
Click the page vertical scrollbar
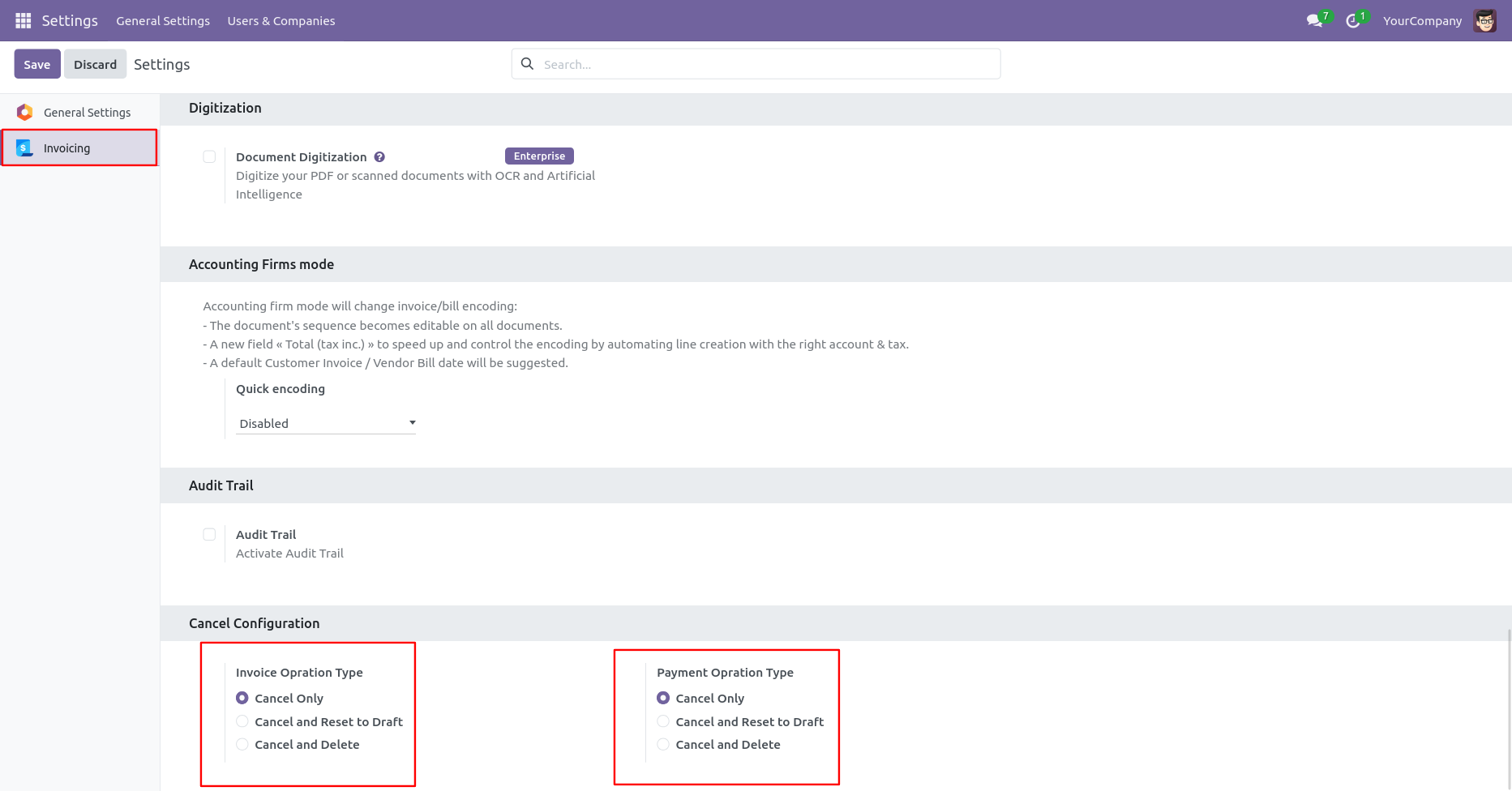tap(1509, 709)
